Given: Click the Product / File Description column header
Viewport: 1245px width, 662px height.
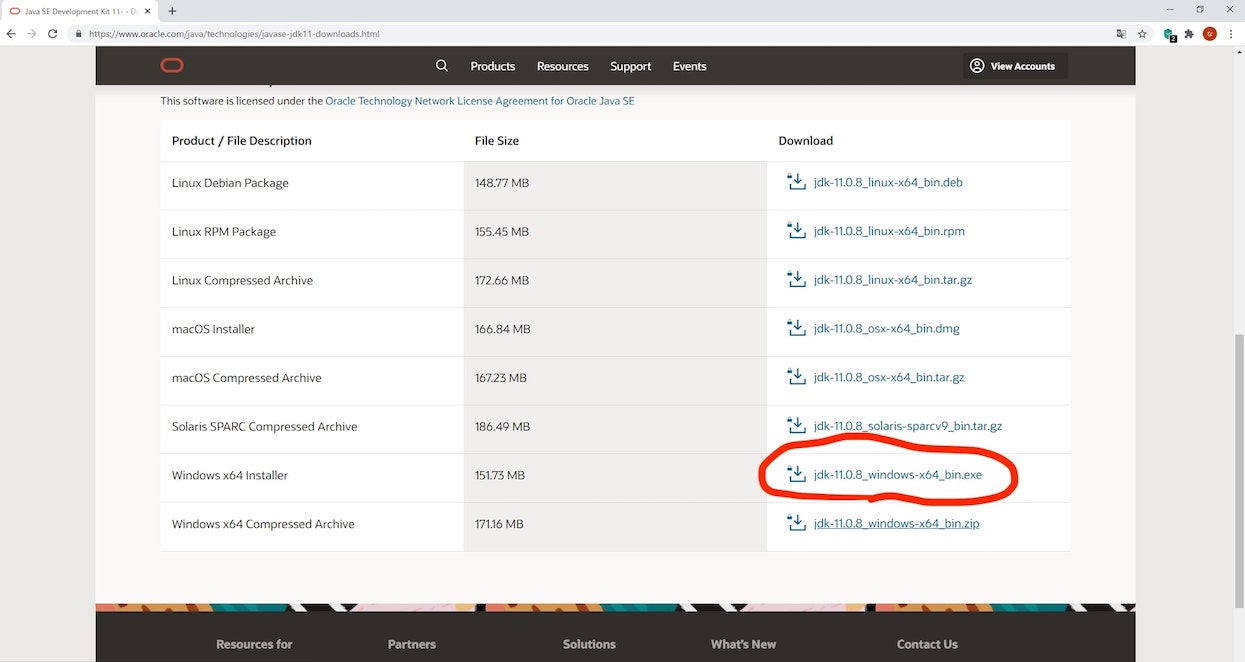Looking at the screenshot, I should 242,141.
